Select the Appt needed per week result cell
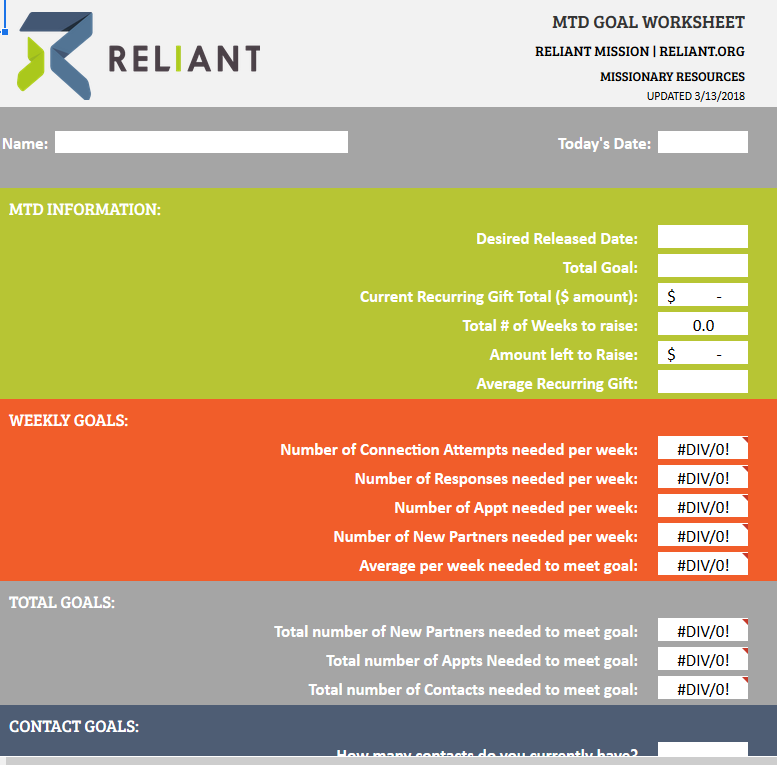Image resolution: width=777 pixels, height=765 pixels. (702, 507)
